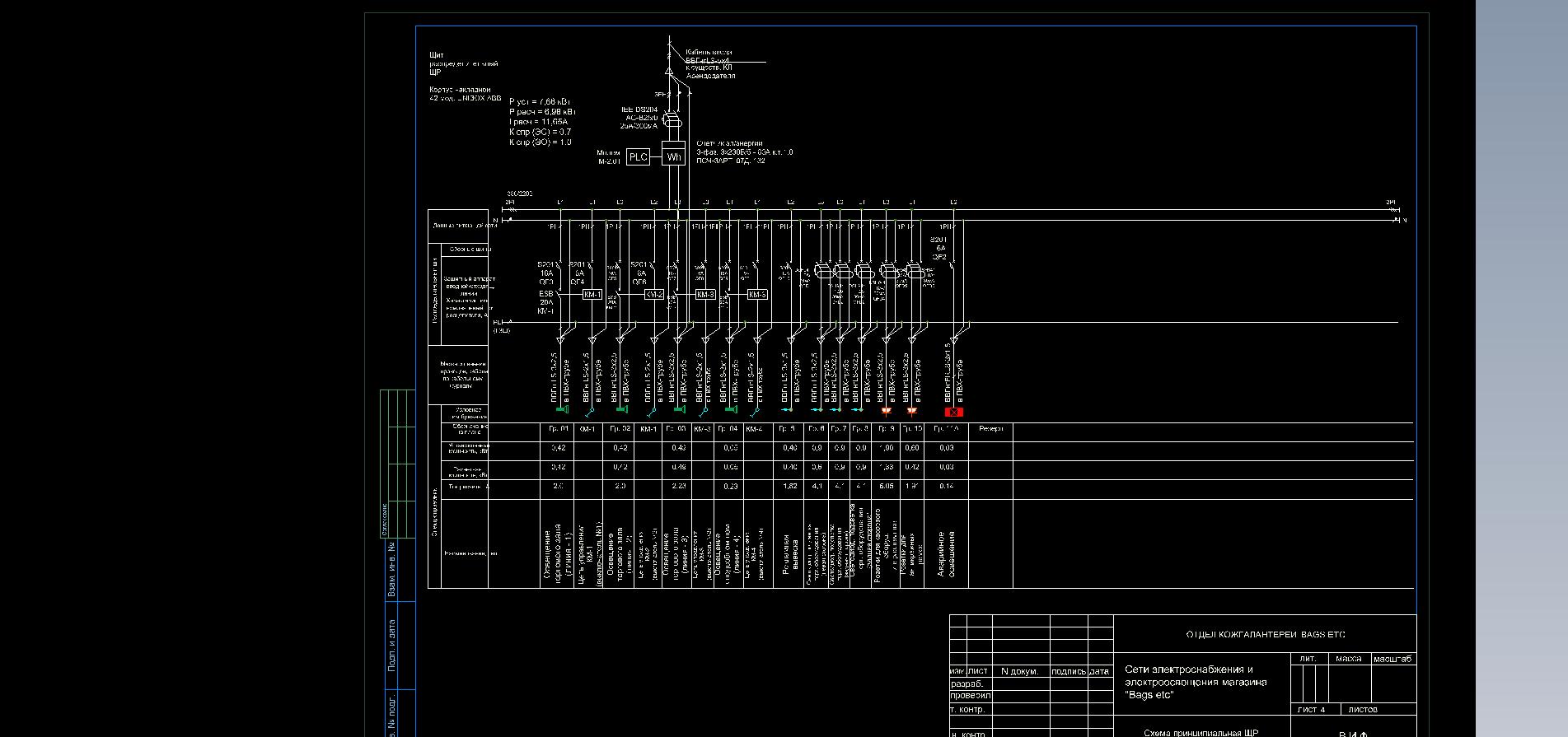Click the orange socket symbol above Гр. 9
Viewport: 1568px width, 737px height.
click(x=887, y=410)
